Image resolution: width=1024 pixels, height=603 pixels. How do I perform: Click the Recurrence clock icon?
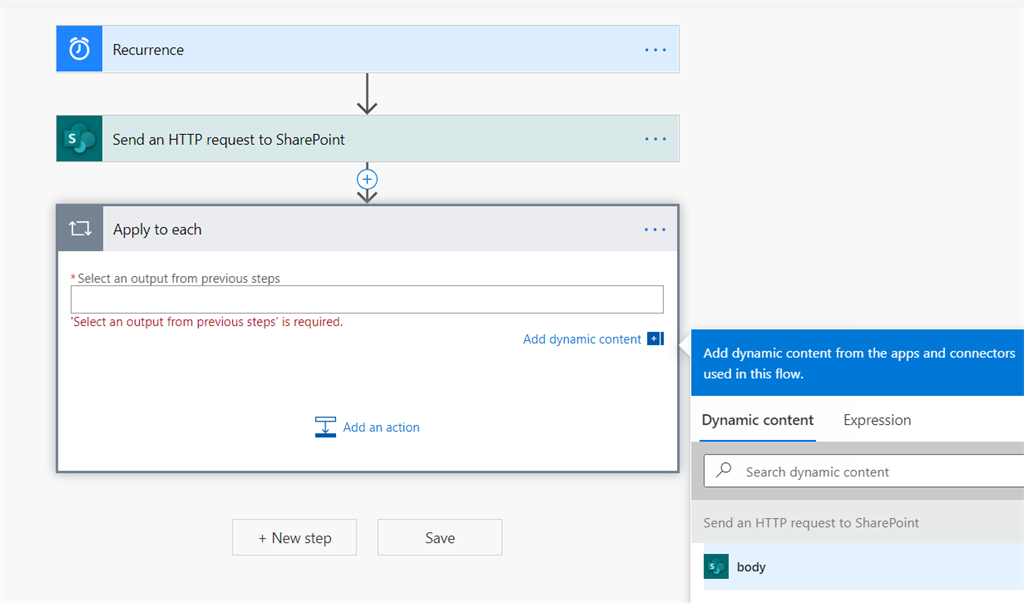(x=79, y=49)
